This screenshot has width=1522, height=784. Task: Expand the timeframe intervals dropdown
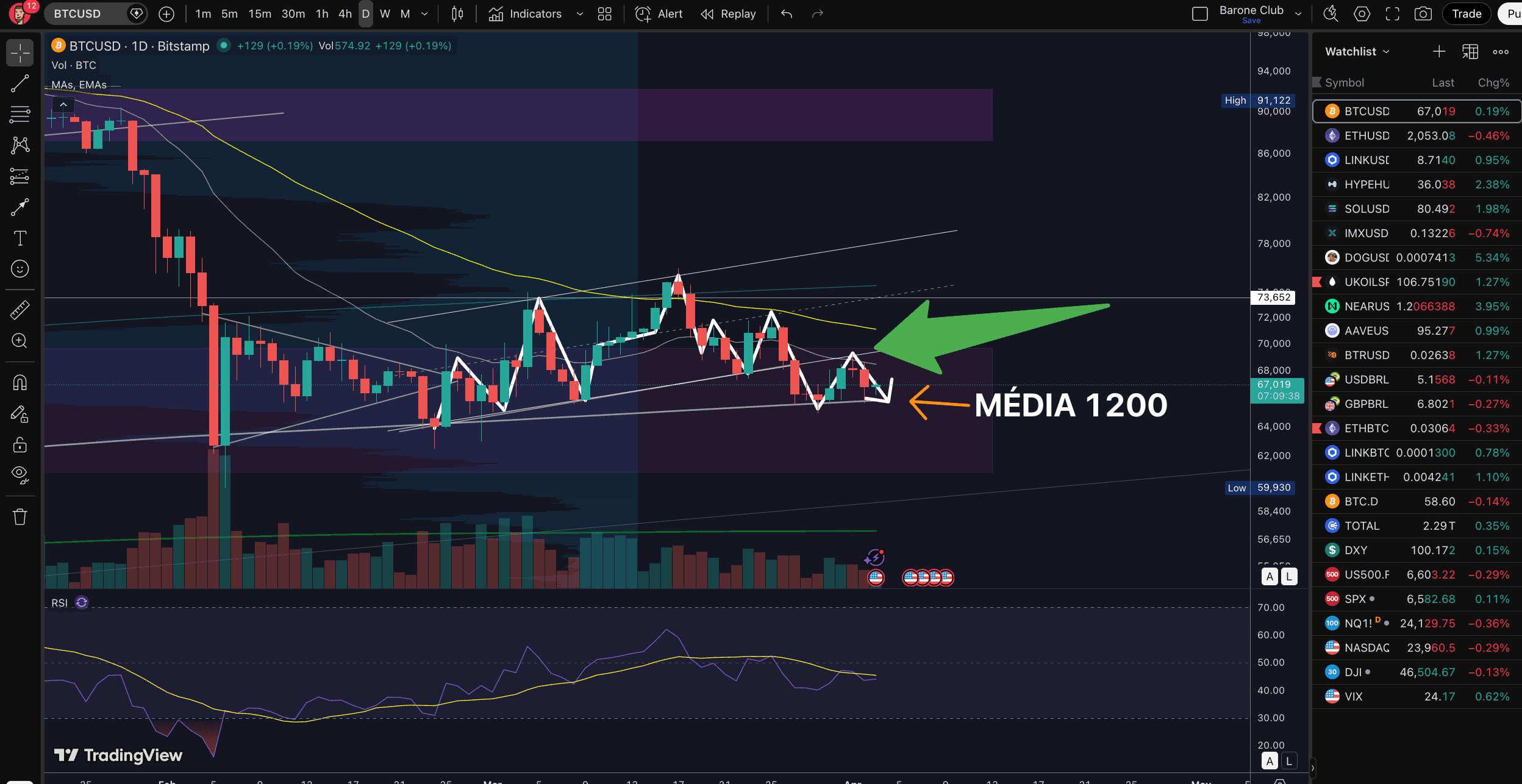coord(424,13)
